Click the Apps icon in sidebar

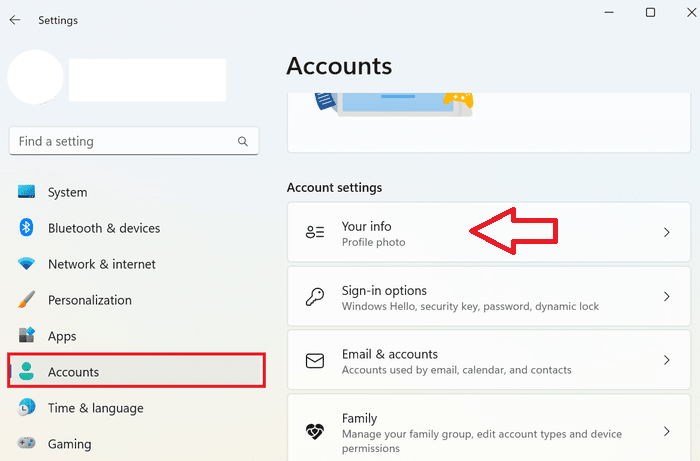coord(26,335)
